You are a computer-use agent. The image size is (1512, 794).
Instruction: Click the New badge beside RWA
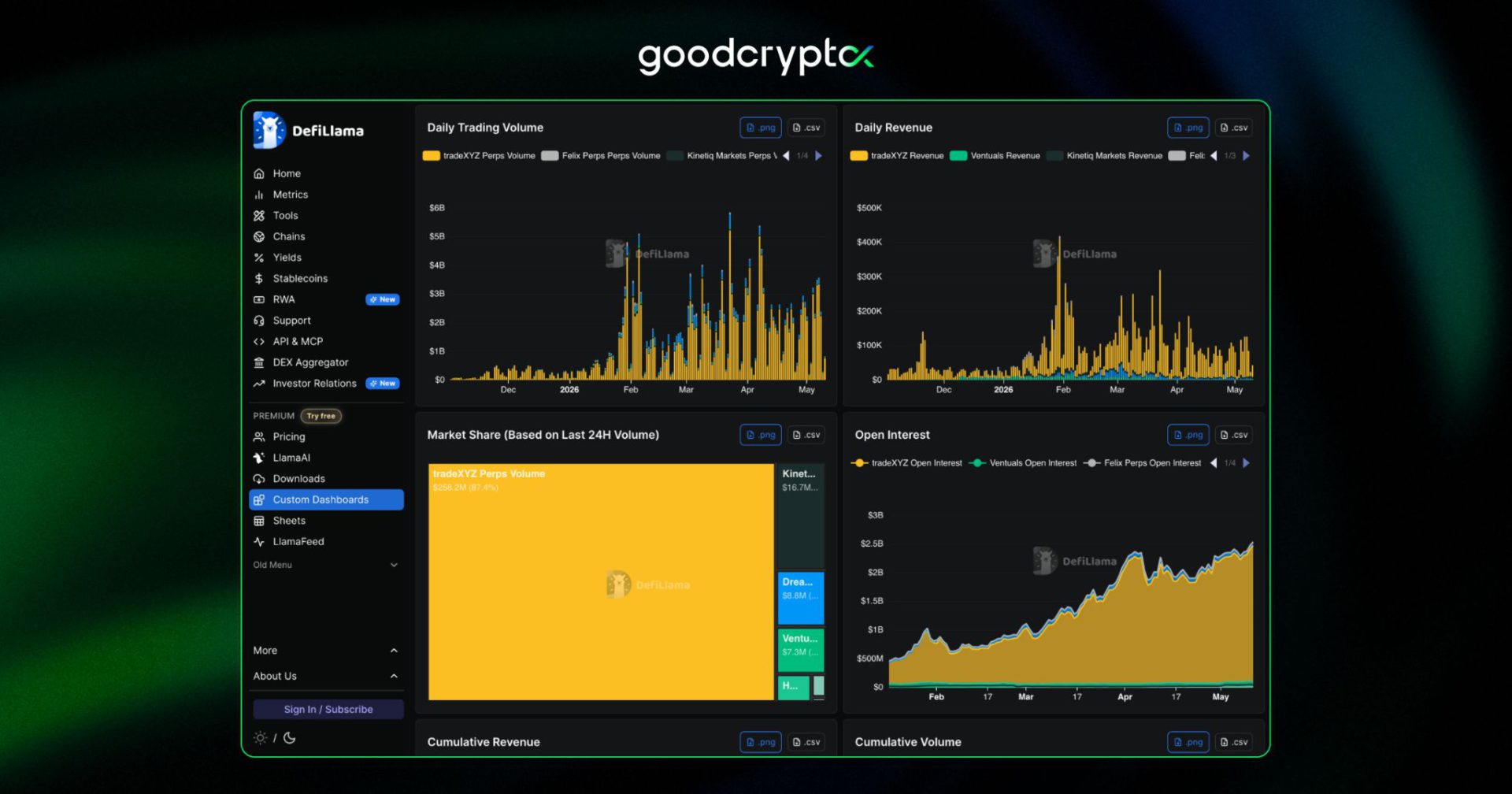tap(383, 299)
